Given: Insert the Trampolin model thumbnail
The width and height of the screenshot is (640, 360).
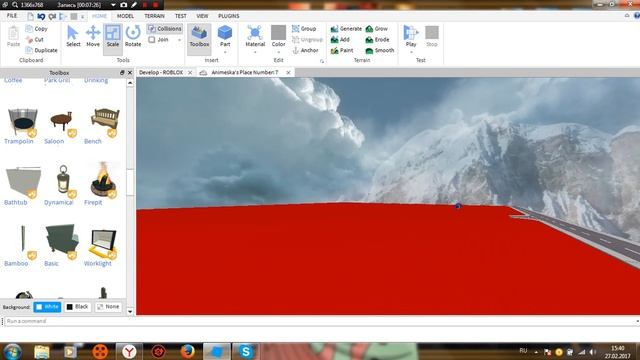Looking at the screenshot, I should coord(22,121).
